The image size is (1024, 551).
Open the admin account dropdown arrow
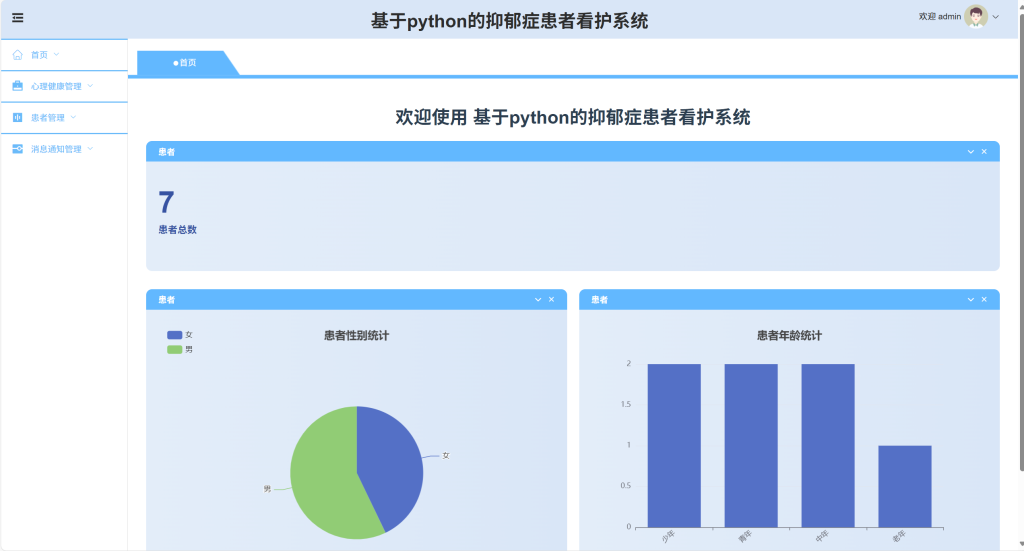[996, 17]
